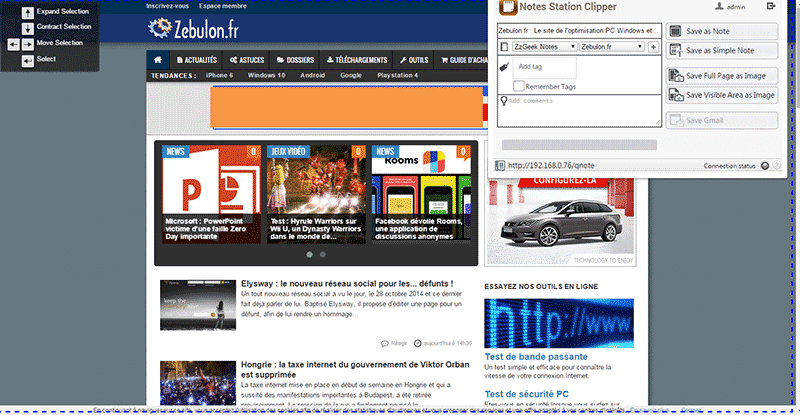This screenshot has width=800, height=415.
Task: Click left arrow key of Move Selection
Action: (13, 44)
